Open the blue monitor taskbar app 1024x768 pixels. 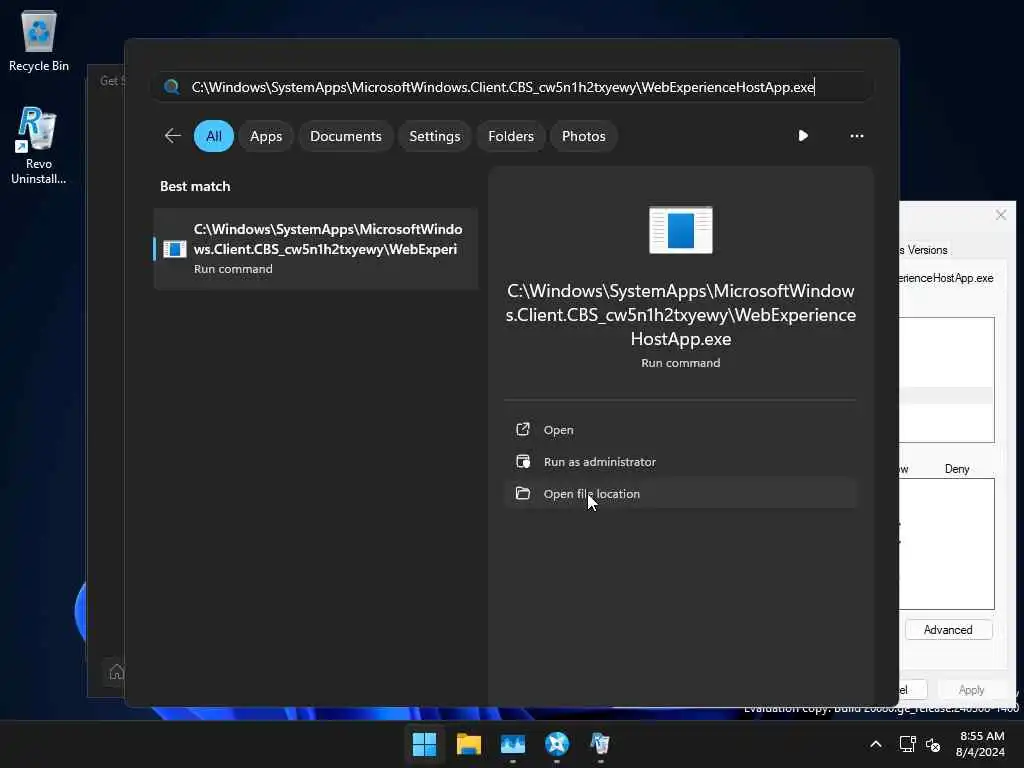pyautogui.click(x=513, y=743)
